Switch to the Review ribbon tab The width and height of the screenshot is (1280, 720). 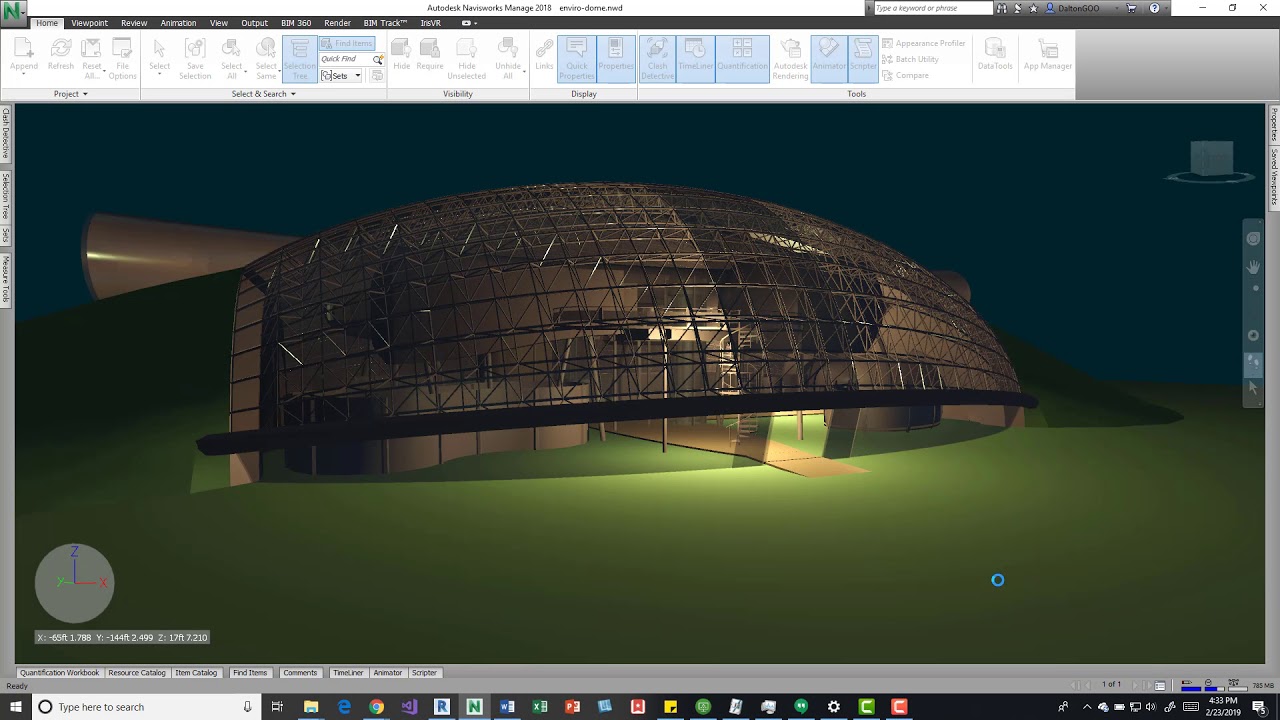pos(134,23)
